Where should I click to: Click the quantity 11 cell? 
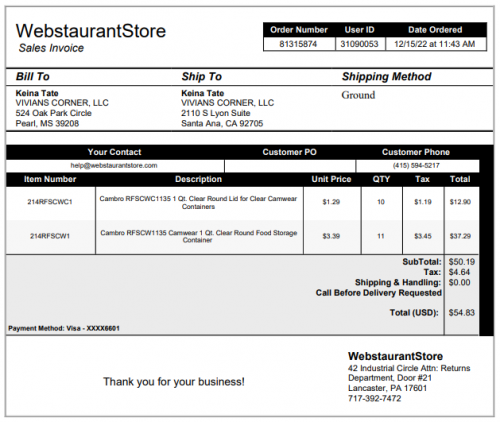pyautogui.click(x=381, y=236)
